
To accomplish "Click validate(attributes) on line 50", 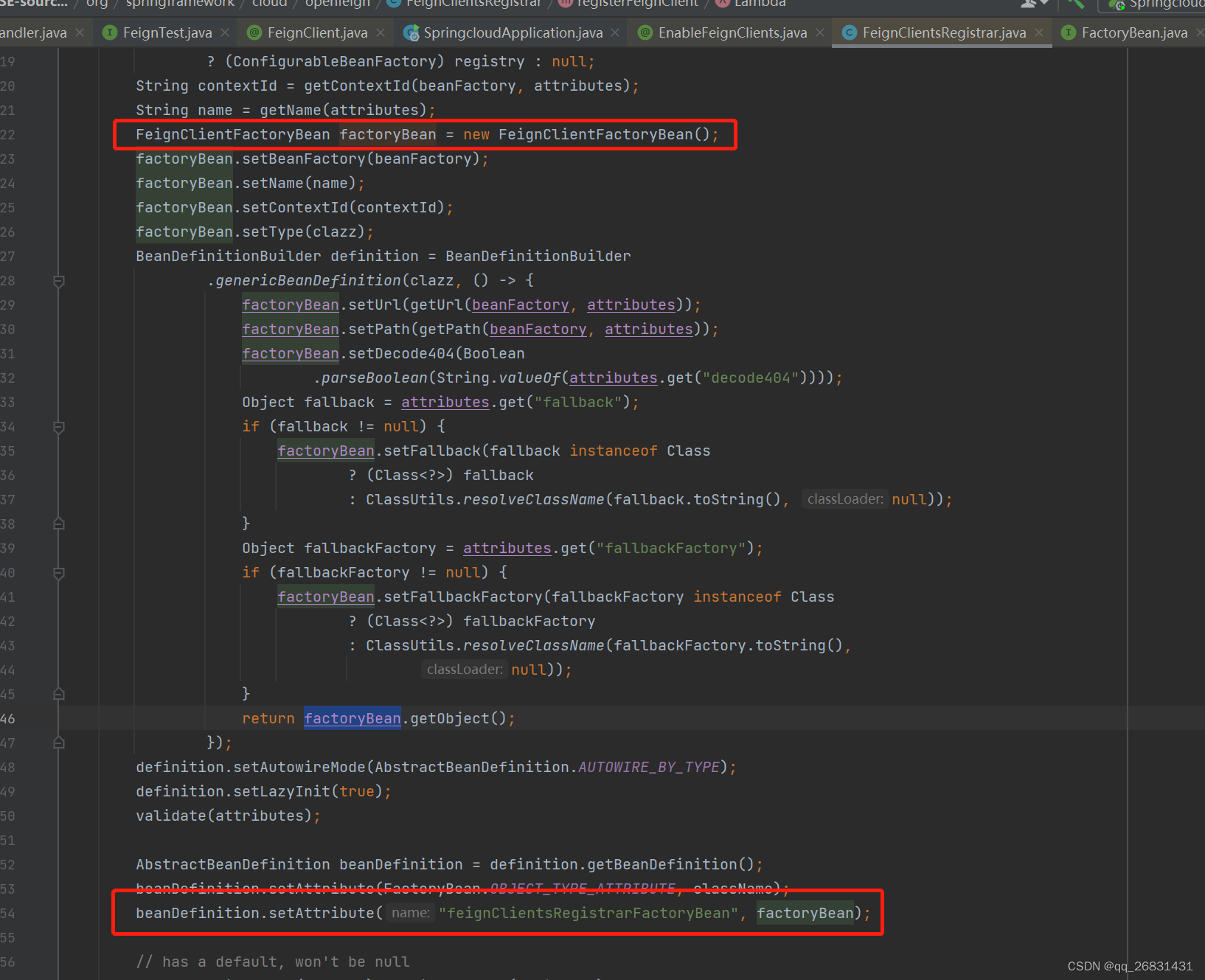I will click(x=224, y=816).
